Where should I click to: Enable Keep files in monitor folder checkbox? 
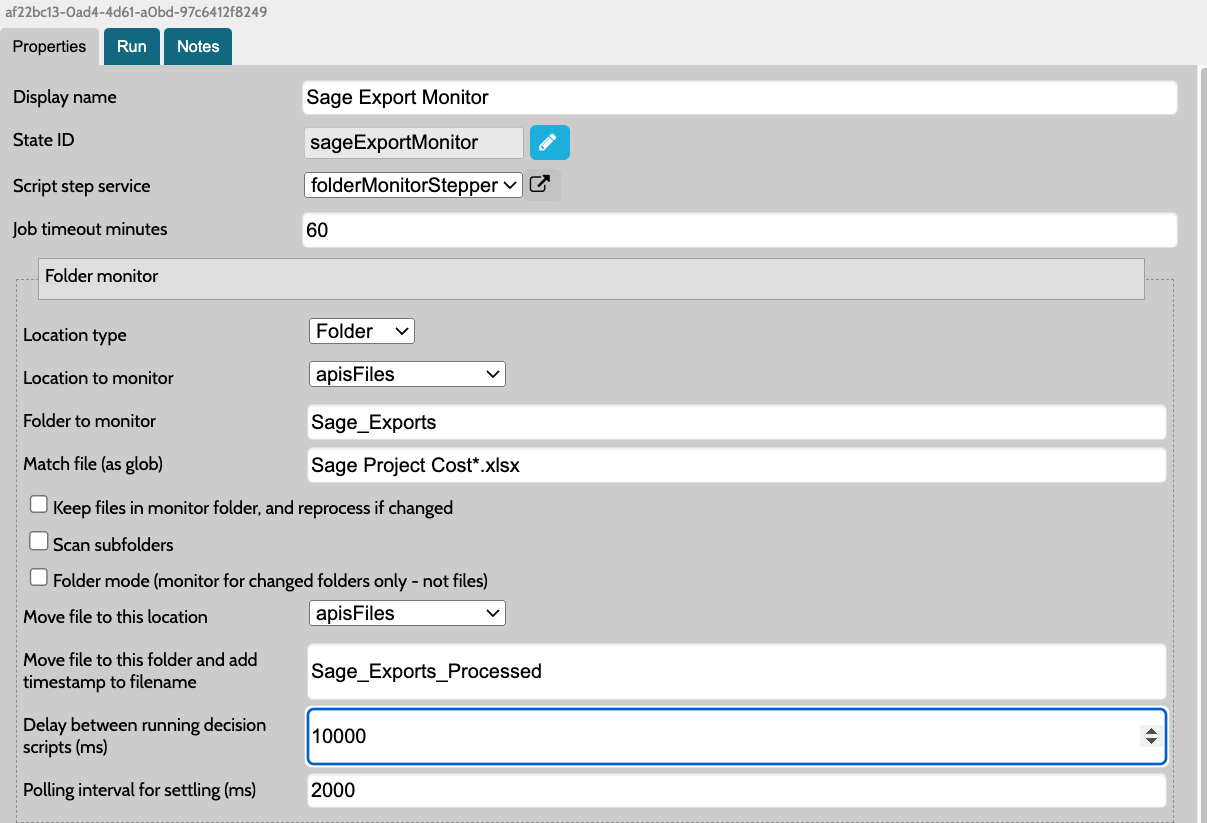pos(39,505)
